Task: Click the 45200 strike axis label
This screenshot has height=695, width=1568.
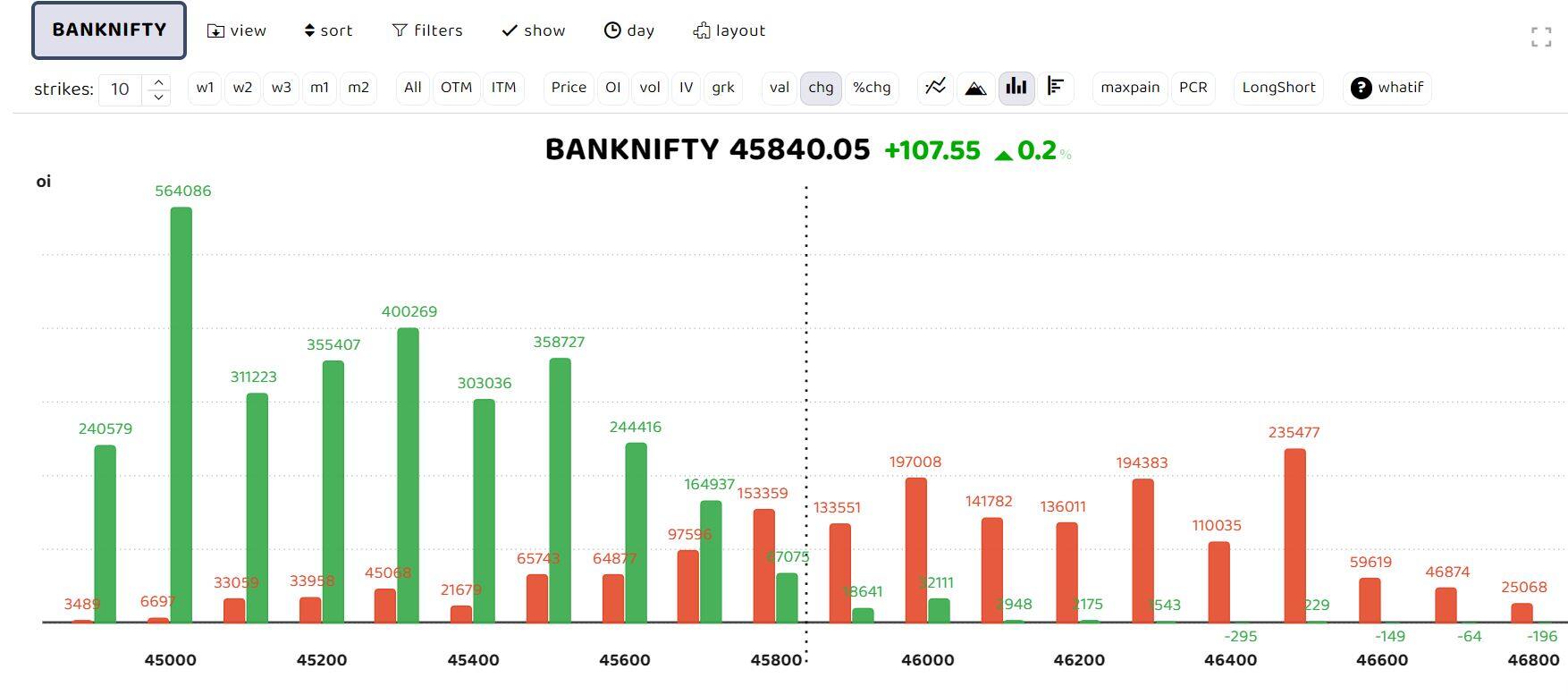Action: pos(322,660)
